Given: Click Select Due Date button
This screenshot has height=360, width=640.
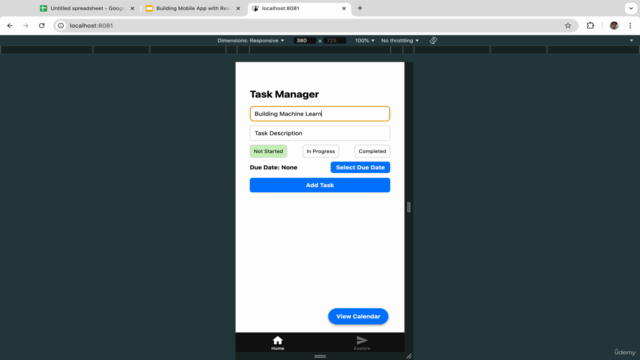Looking at the screenshot, I should coord(360,167).
